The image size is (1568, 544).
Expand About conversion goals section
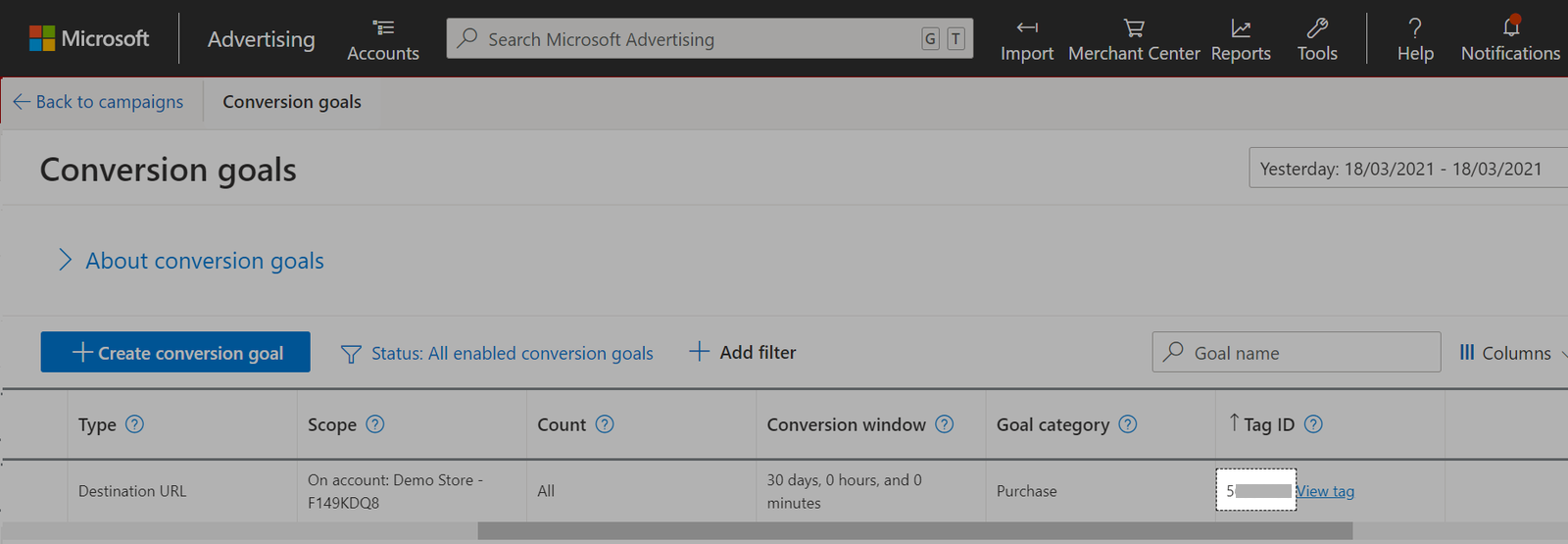(x=191, y=261)
